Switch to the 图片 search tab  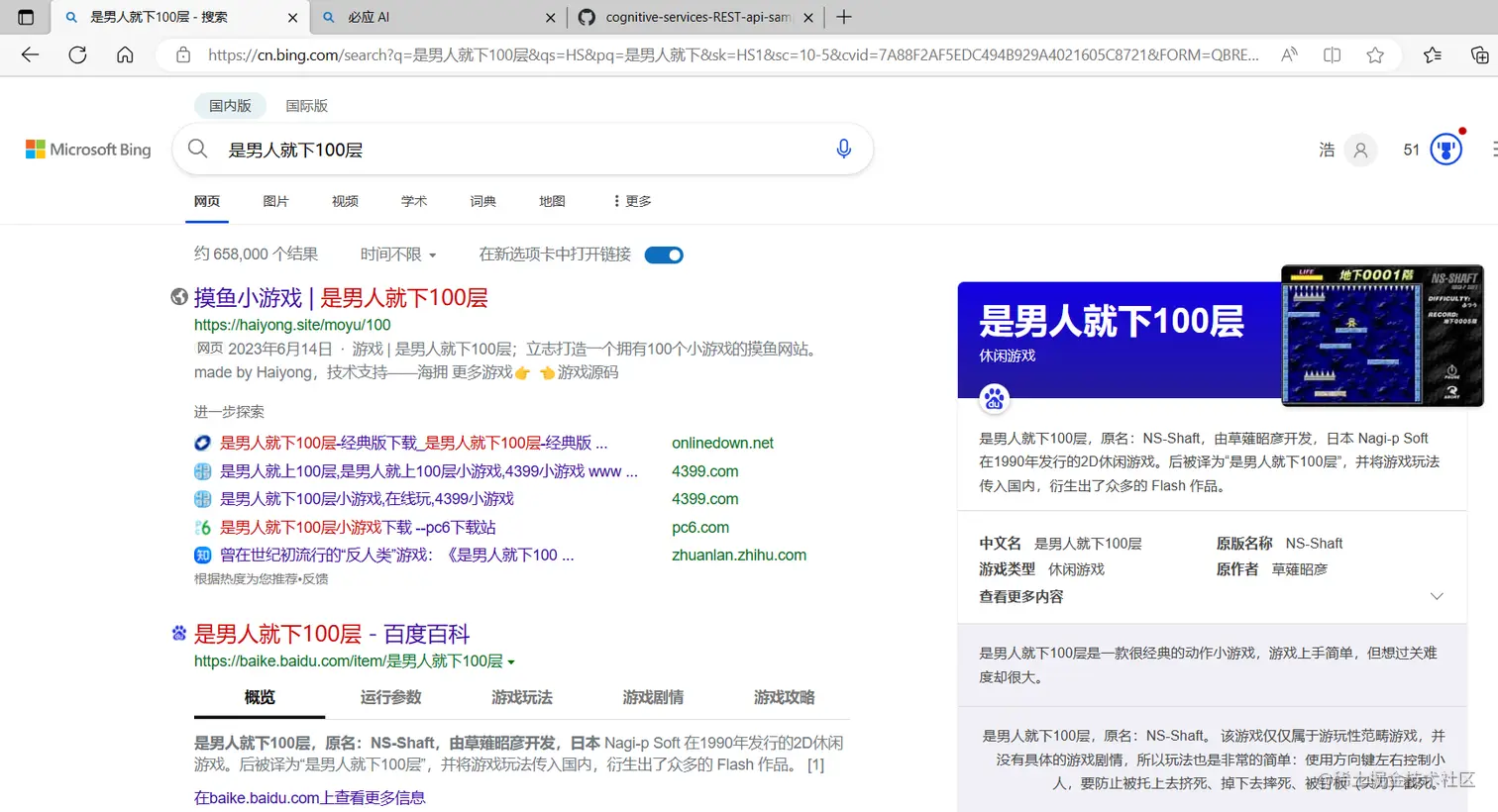click(x=275, y=201)
